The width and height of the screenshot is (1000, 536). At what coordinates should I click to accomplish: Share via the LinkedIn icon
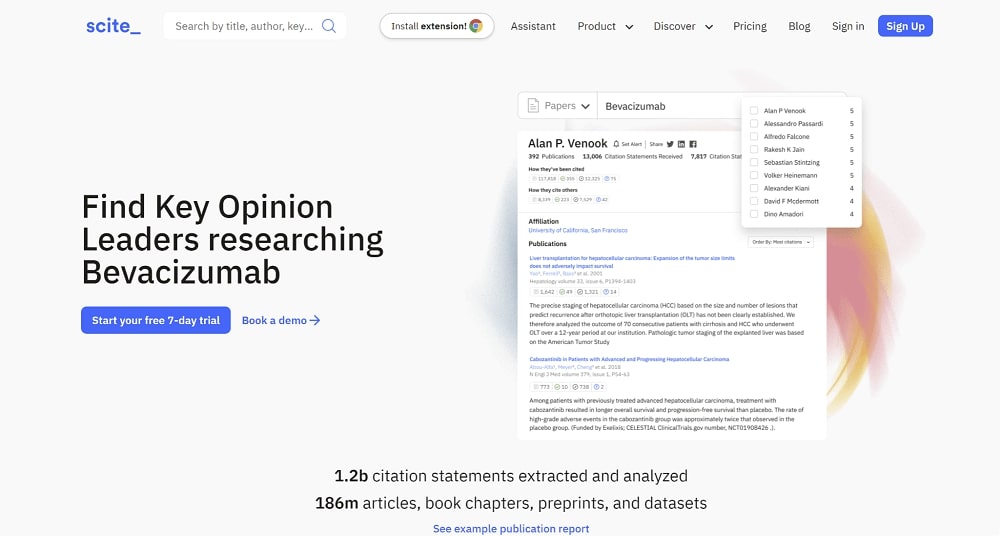coord(681,144)
